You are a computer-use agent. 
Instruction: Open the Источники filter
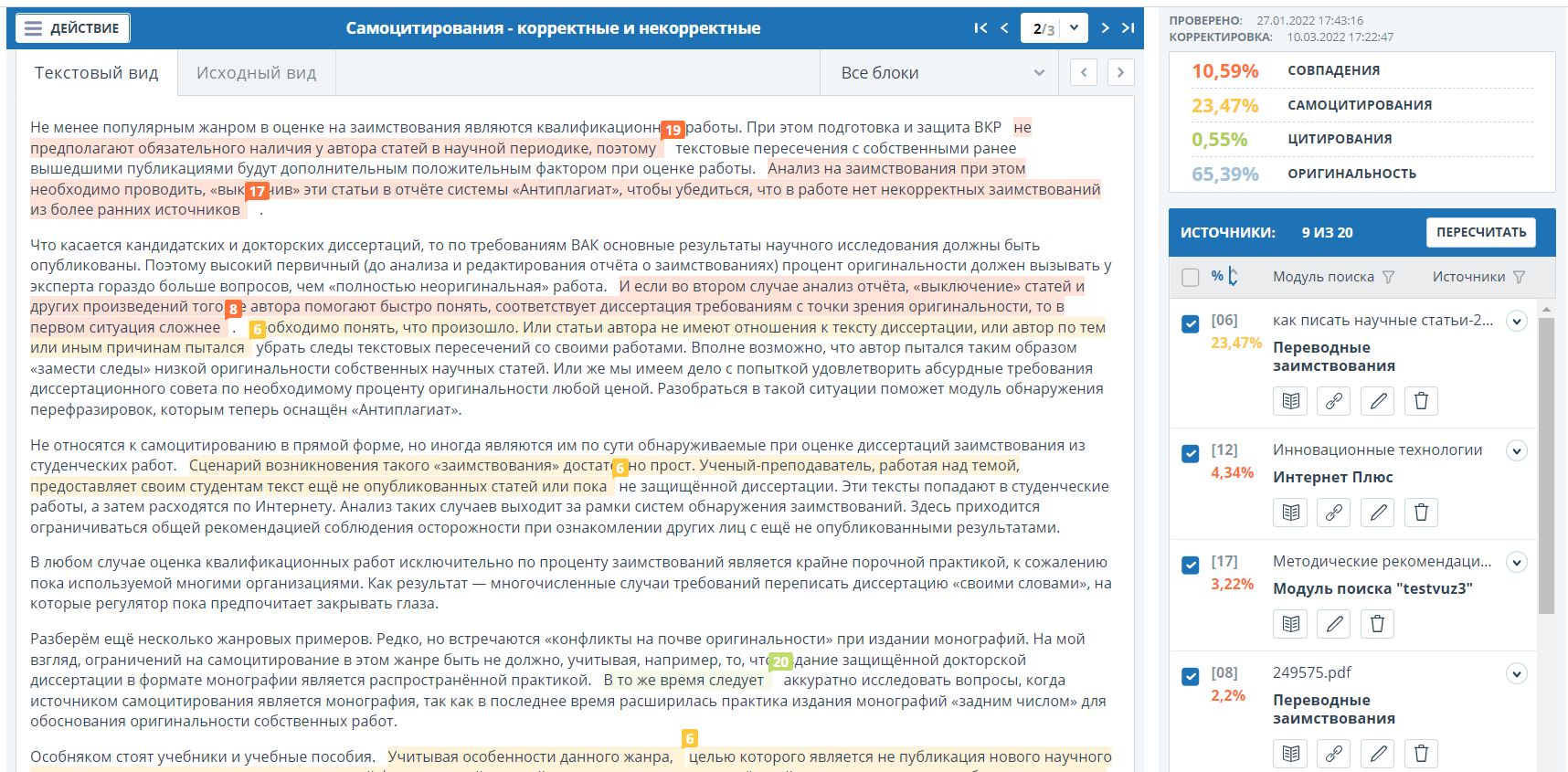point(1519,277)
